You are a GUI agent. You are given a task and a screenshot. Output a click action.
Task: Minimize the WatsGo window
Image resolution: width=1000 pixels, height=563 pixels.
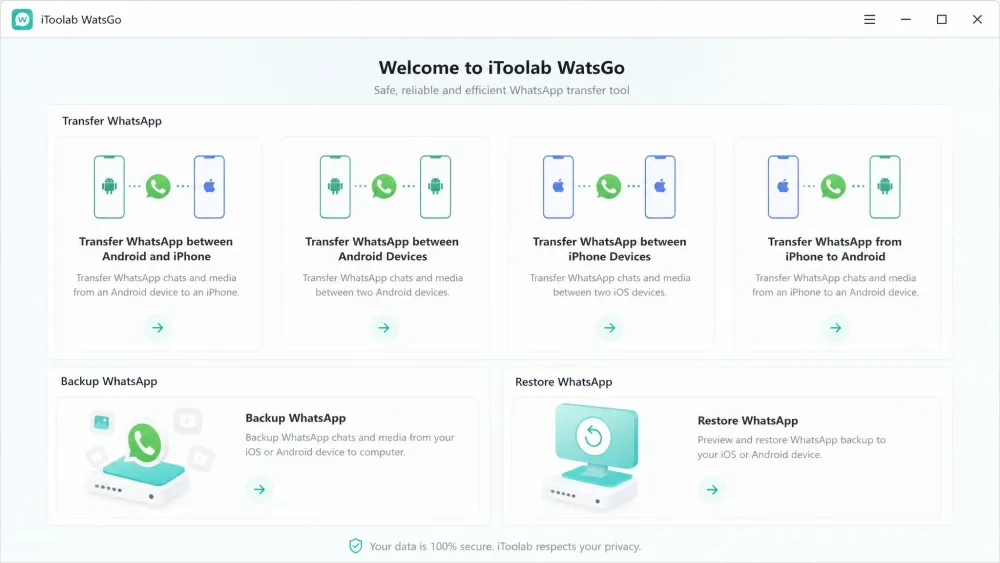pyautogui.click(x=906, y=20)
